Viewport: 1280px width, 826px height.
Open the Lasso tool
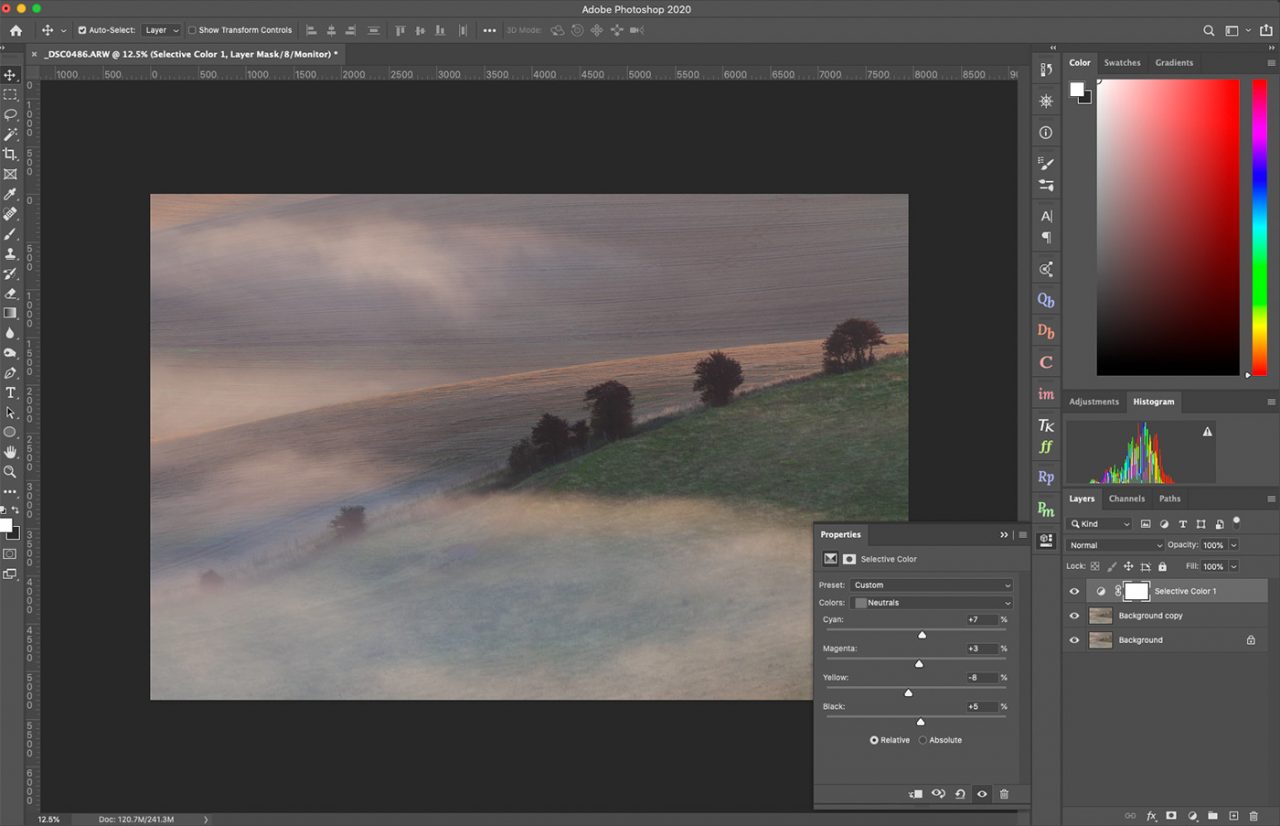pyautogui.click(x=11, y=114)
